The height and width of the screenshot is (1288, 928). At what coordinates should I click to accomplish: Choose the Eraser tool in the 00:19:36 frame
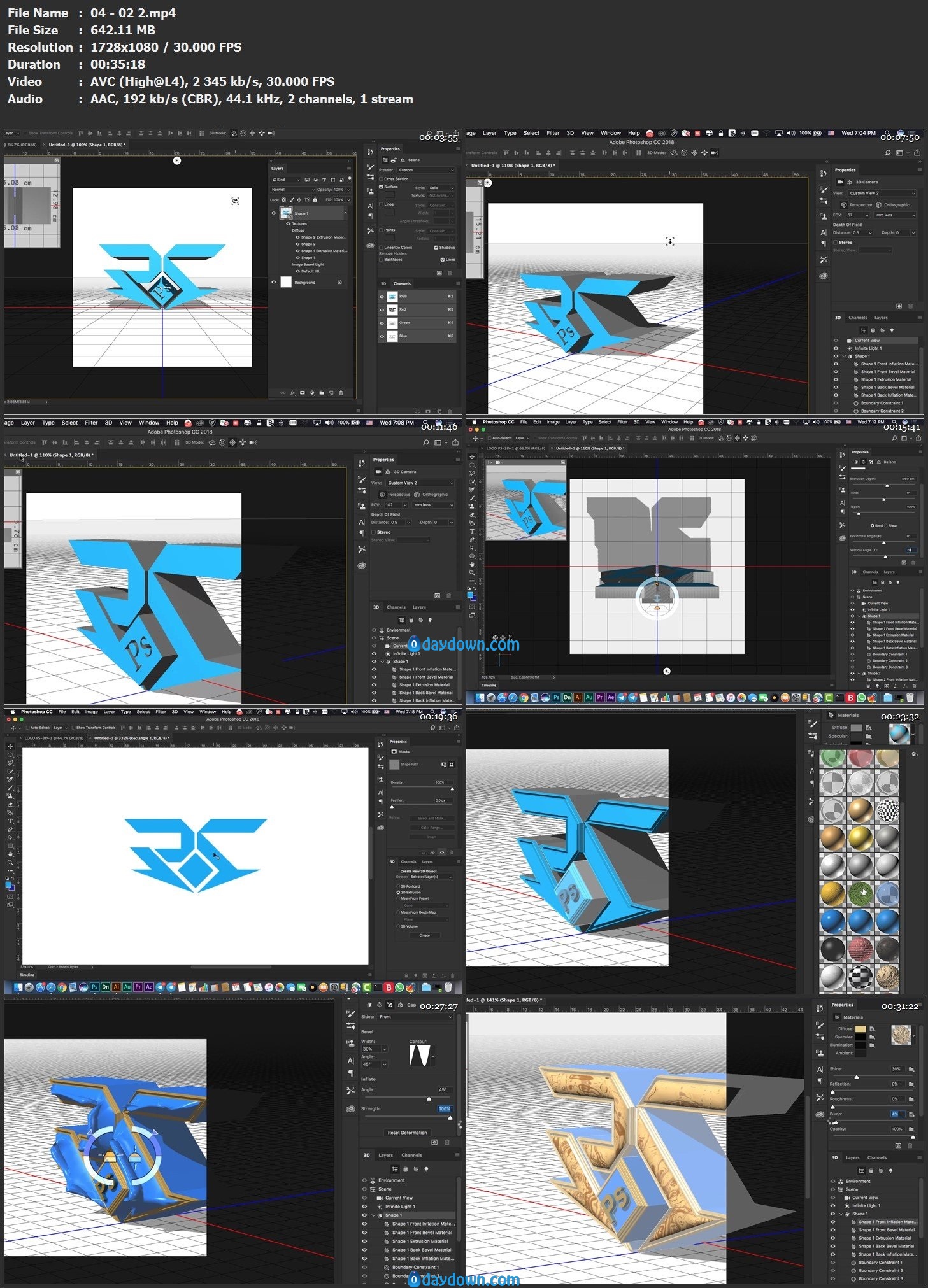point(10,805)
